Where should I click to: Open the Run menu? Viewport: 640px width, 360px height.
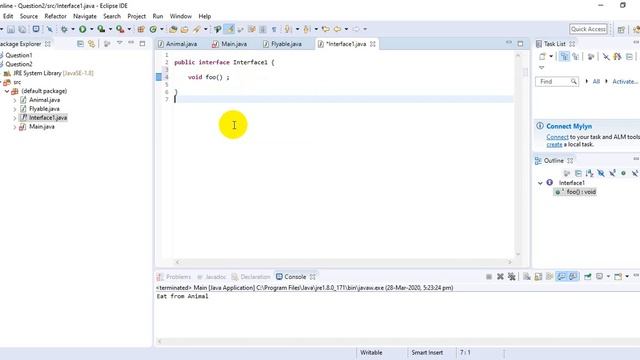tap(158, 16)
